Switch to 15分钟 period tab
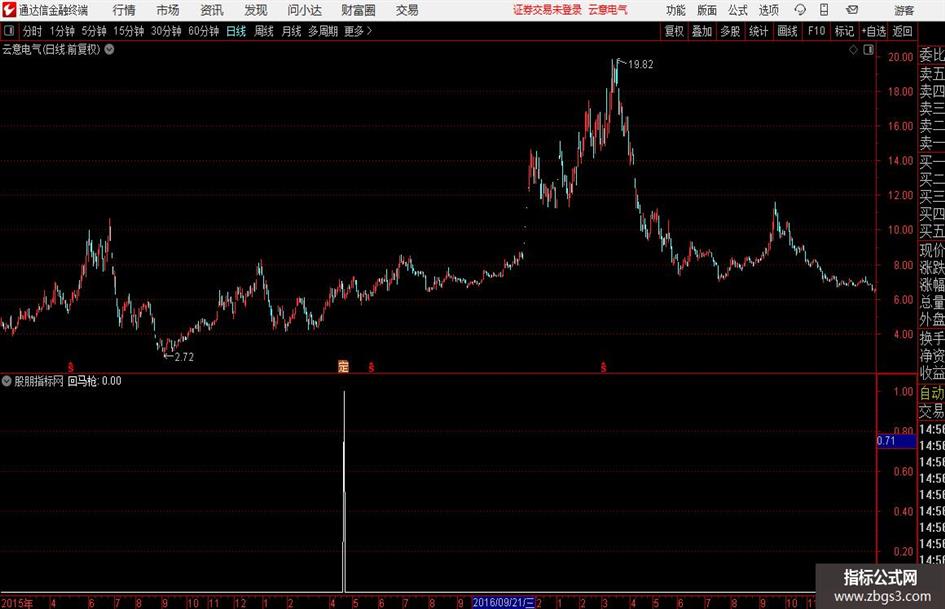This screenshot has width=945, height=609. point(129,31)
